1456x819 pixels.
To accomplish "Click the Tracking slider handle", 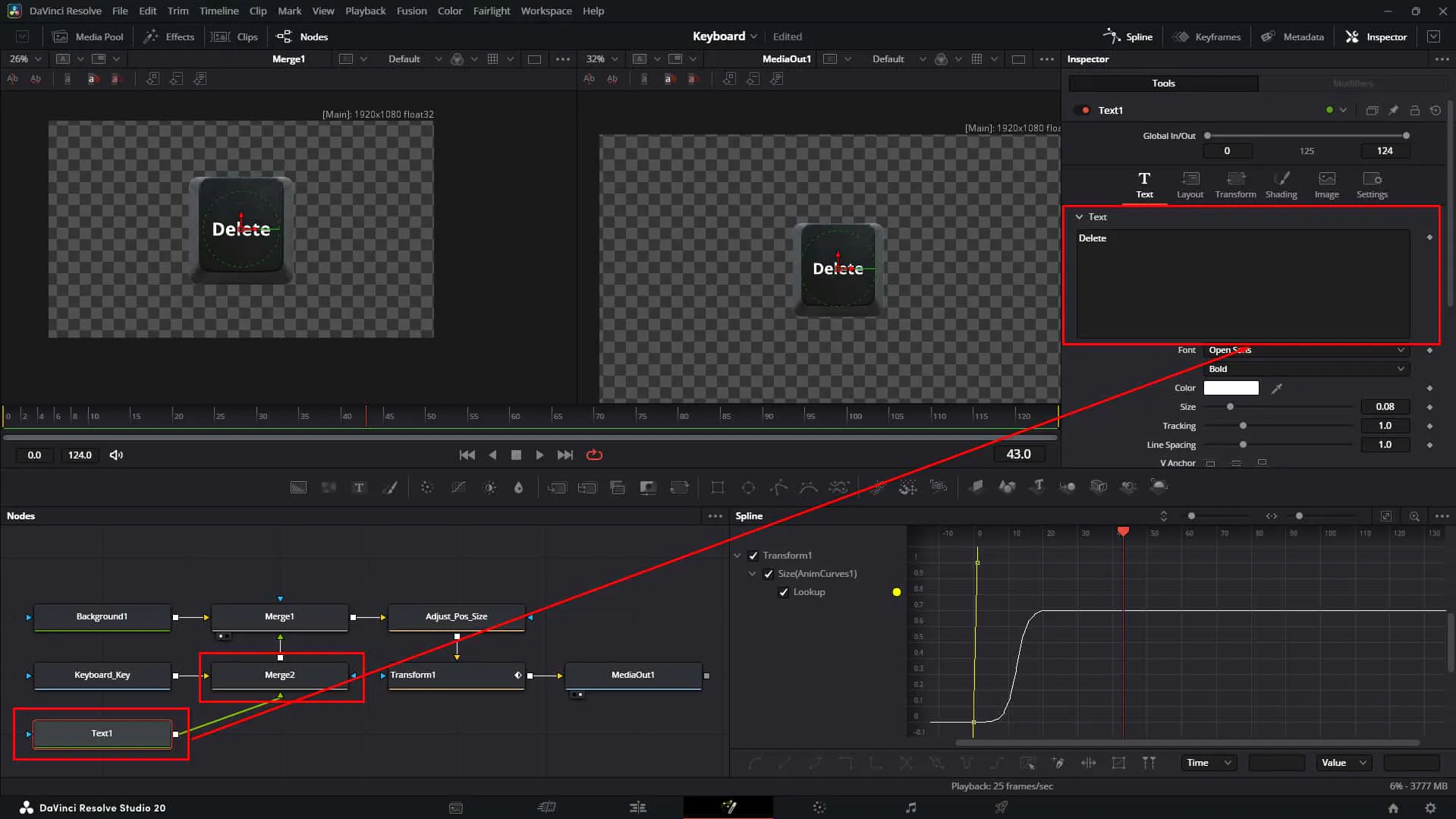I will (x=1243, y=426).
